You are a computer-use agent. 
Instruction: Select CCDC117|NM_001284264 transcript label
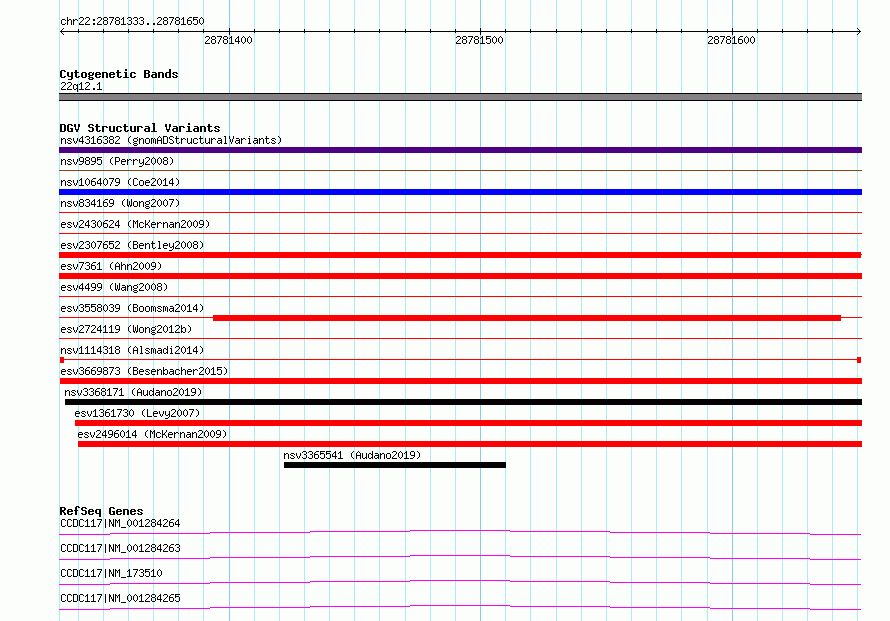tap(120, 523)
